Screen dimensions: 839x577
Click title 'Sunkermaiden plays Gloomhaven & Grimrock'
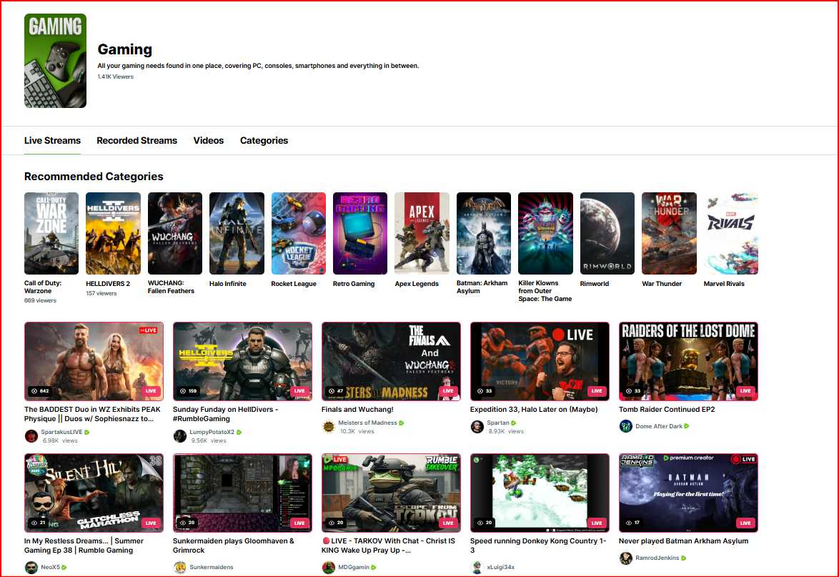click(233, 545)
